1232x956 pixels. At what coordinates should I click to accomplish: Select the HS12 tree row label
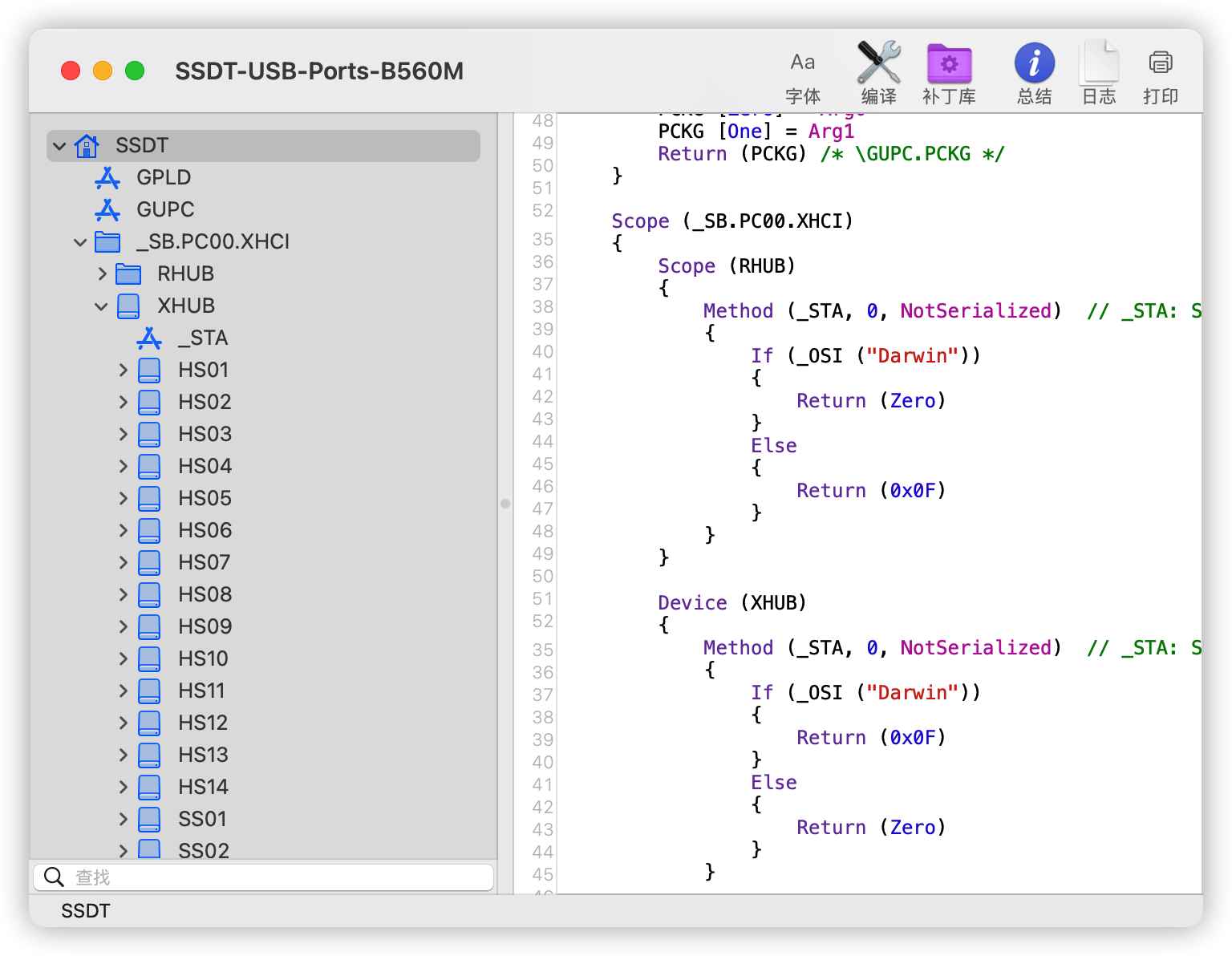coord(203,723)
